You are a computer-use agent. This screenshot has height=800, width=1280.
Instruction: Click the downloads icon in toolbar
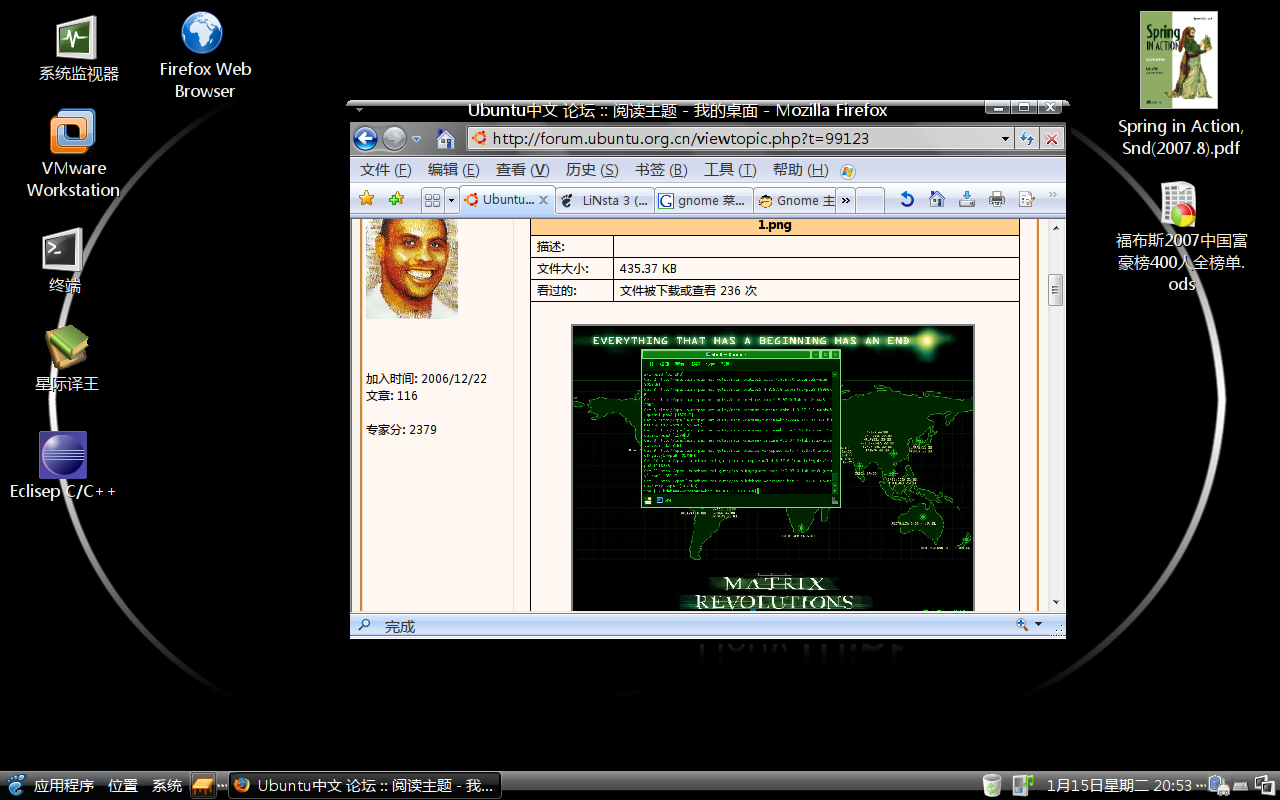[967, 199]
